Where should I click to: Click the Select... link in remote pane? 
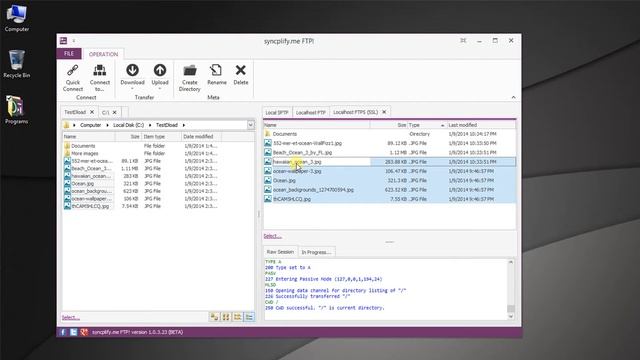click(272, 236)
